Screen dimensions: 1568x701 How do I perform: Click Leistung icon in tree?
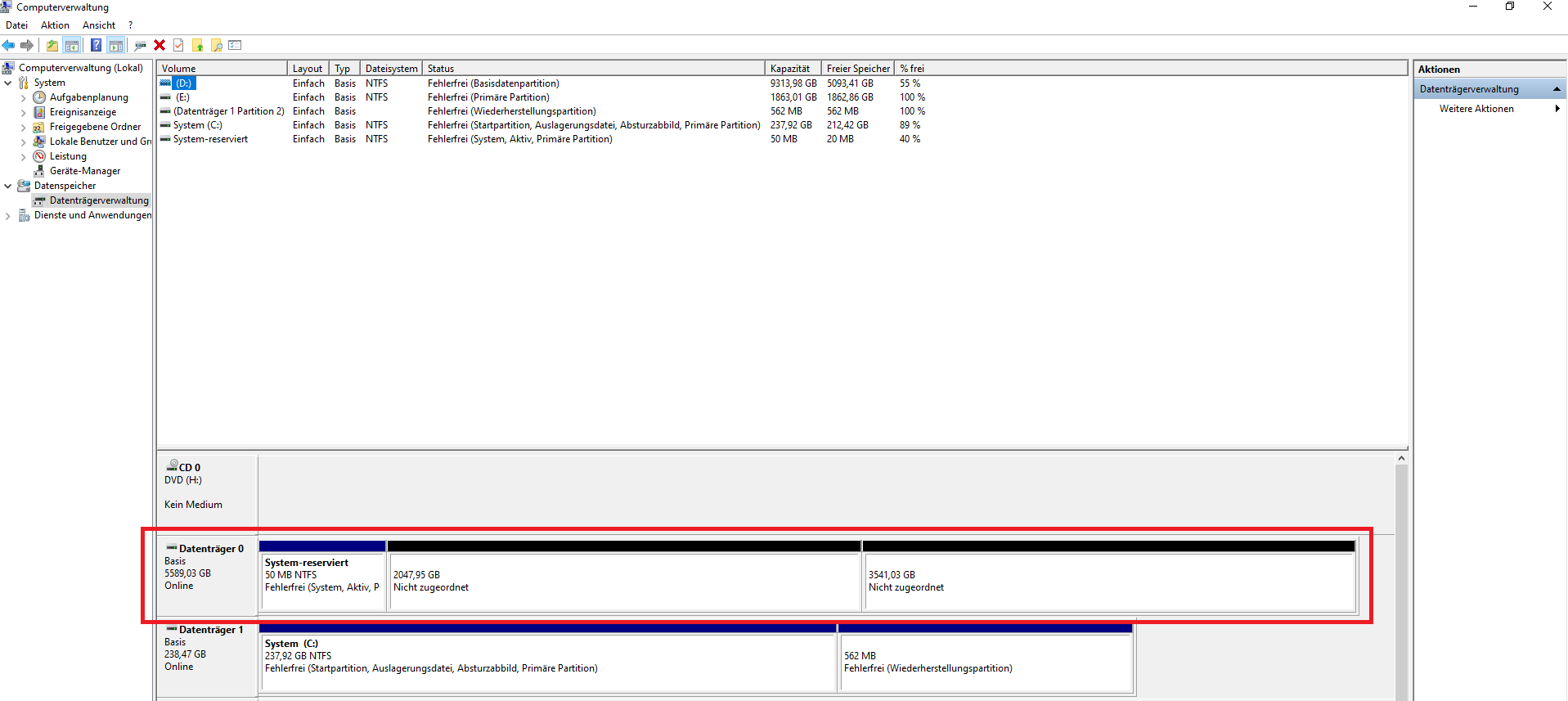(39, 156)
